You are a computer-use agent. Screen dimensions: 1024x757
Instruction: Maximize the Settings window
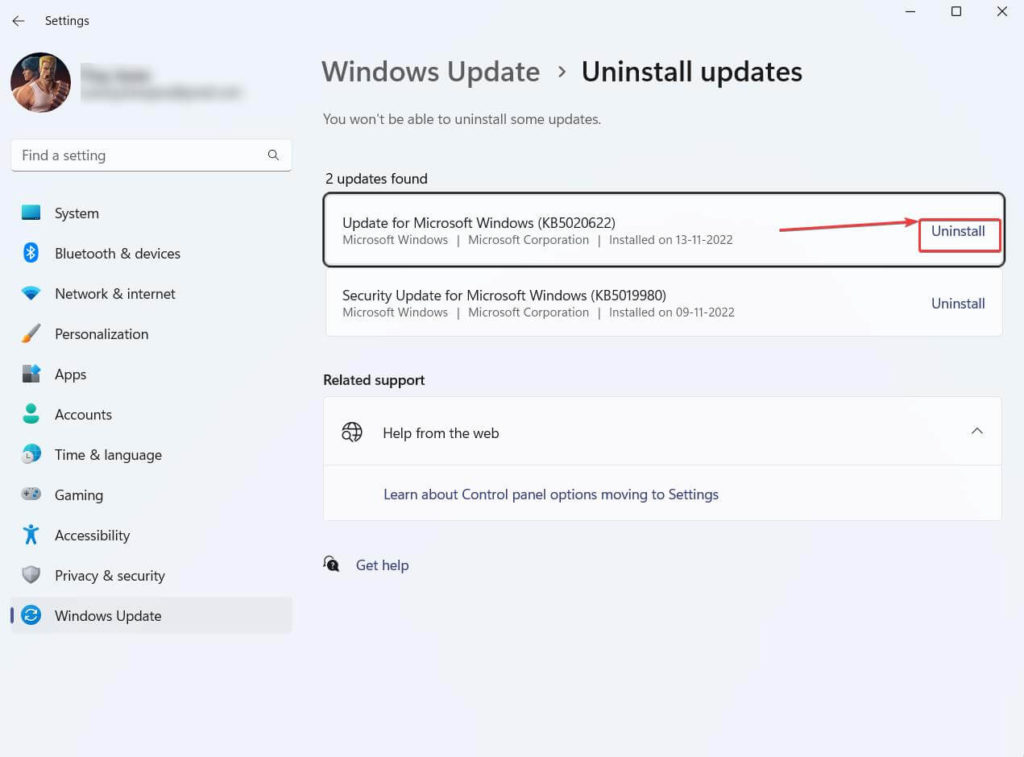(956, 12)
